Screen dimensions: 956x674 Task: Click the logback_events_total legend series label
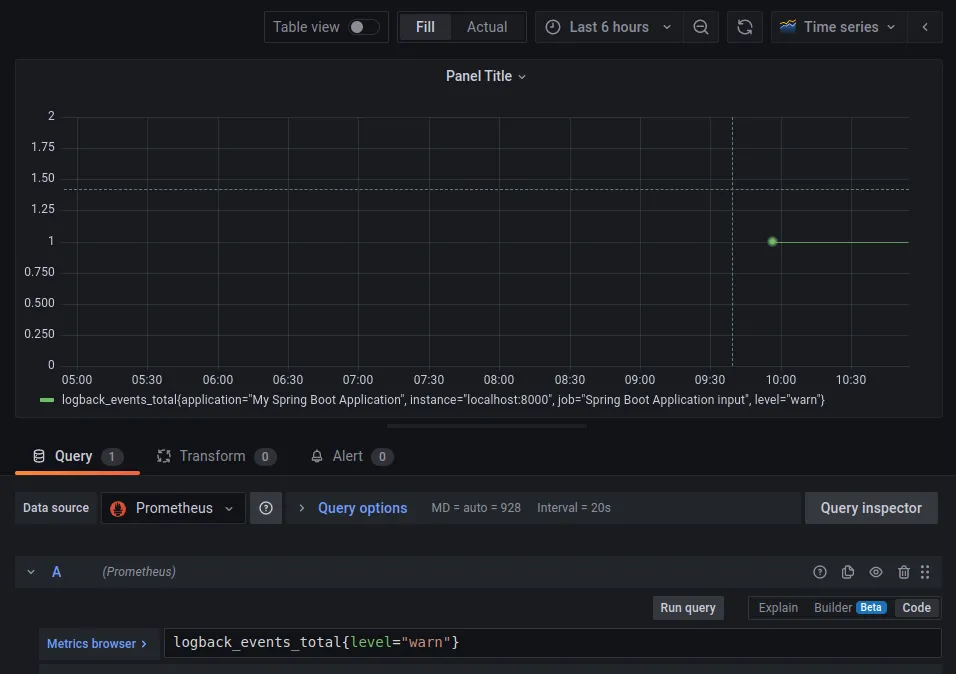[443, 400]
